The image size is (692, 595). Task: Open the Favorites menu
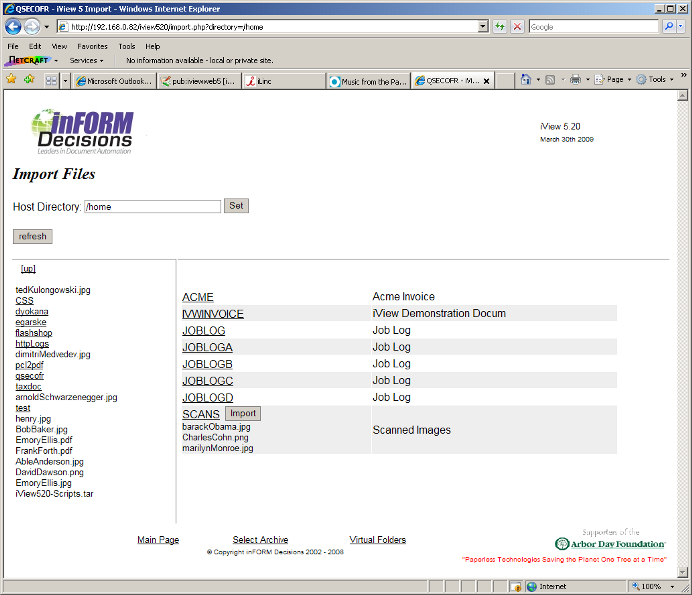92,46
